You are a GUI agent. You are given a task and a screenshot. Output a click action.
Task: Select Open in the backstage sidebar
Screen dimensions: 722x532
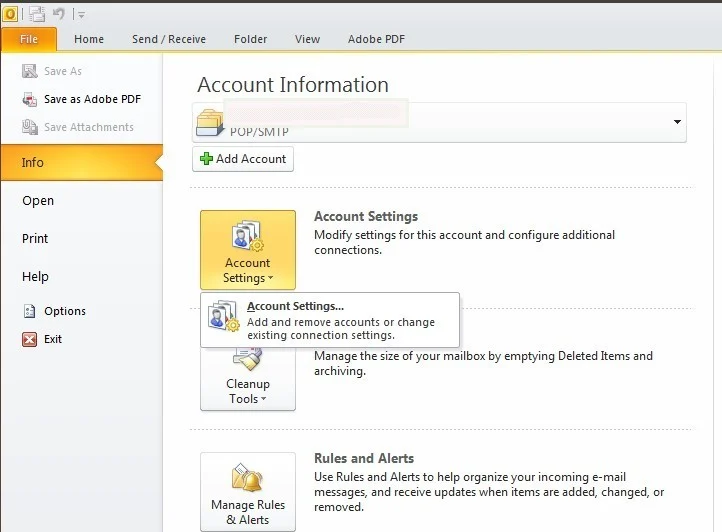click(x=38, y=201)
